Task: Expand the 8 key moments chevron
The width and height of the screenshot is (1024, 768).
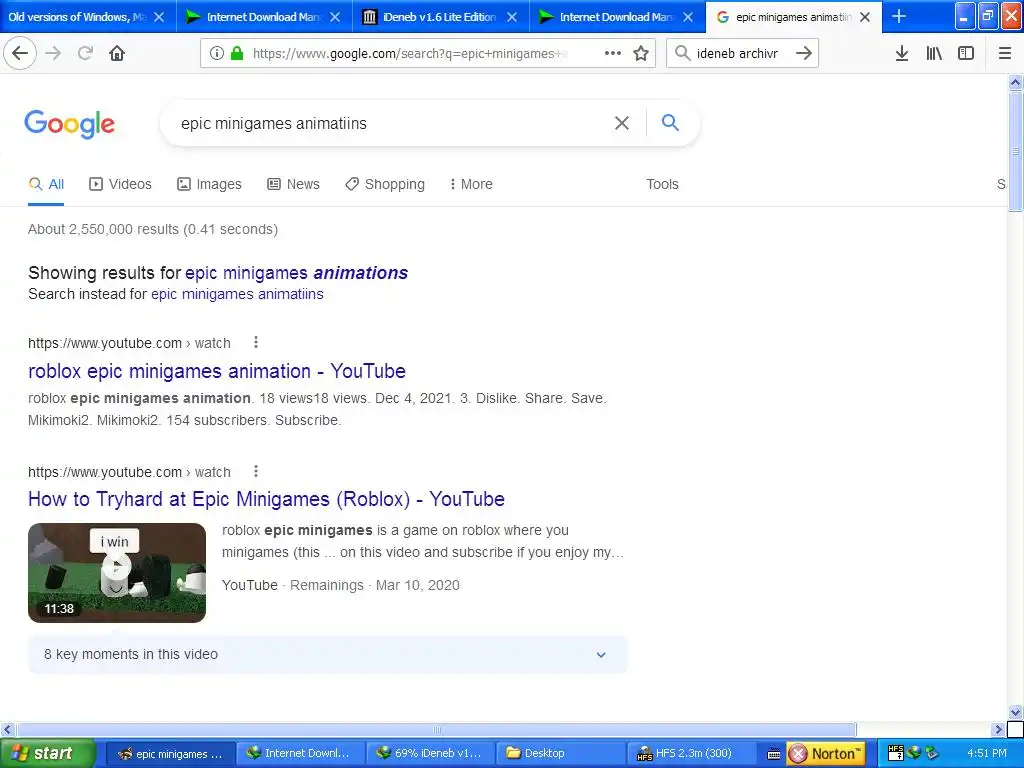Action: [x=601, y=654]
